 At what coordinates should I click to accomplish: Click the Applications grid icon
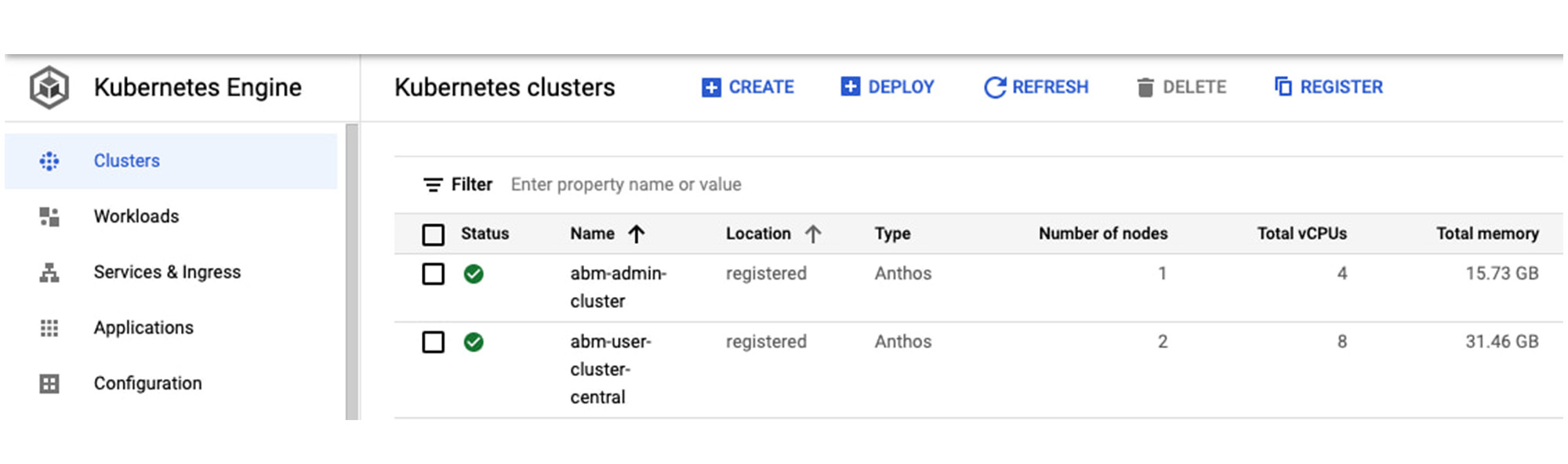pos(49,328)
